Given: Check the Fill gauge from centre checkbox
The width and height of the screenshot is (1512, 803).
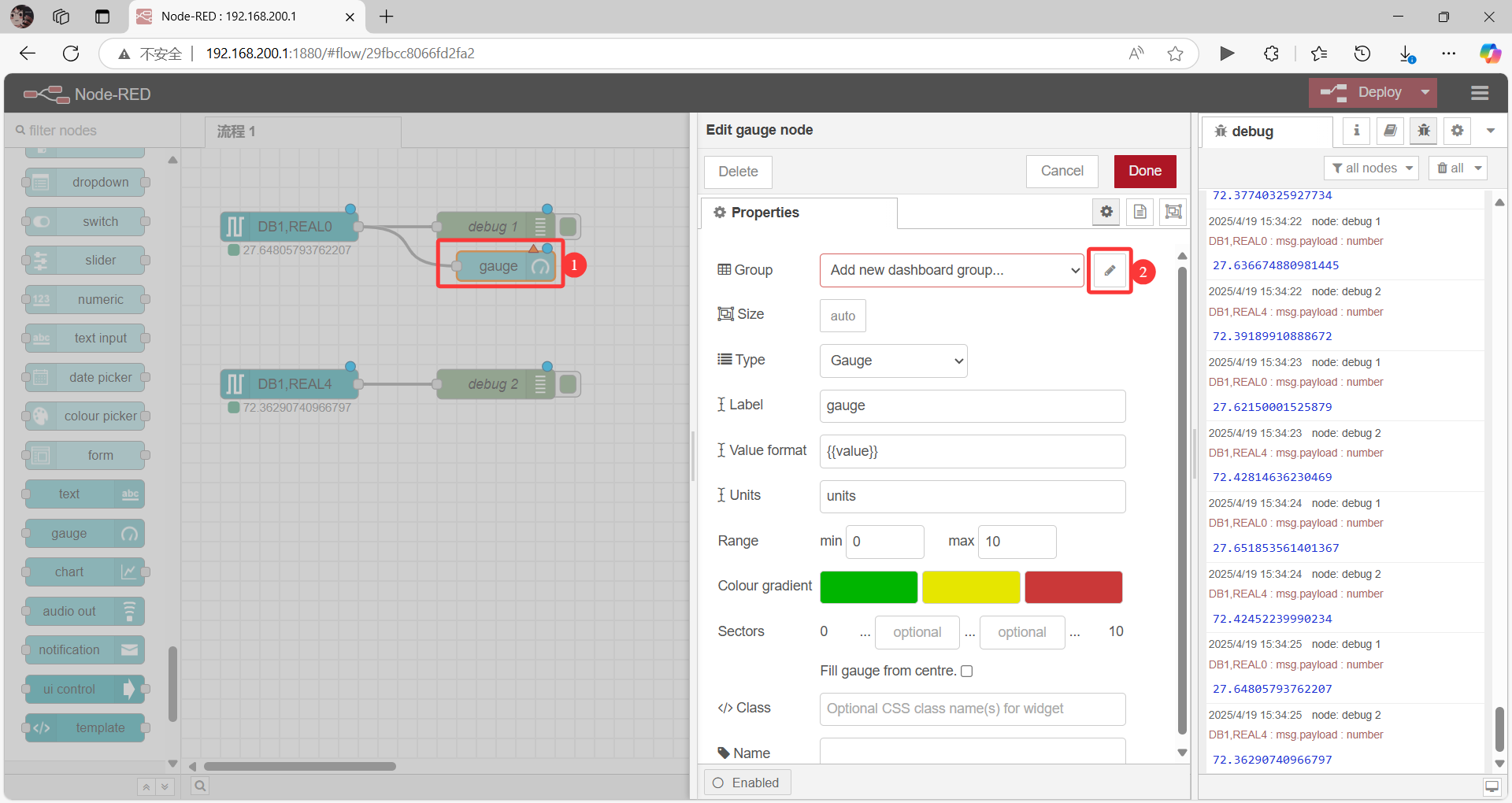Looking at the screenshot, I should point(967,671).
